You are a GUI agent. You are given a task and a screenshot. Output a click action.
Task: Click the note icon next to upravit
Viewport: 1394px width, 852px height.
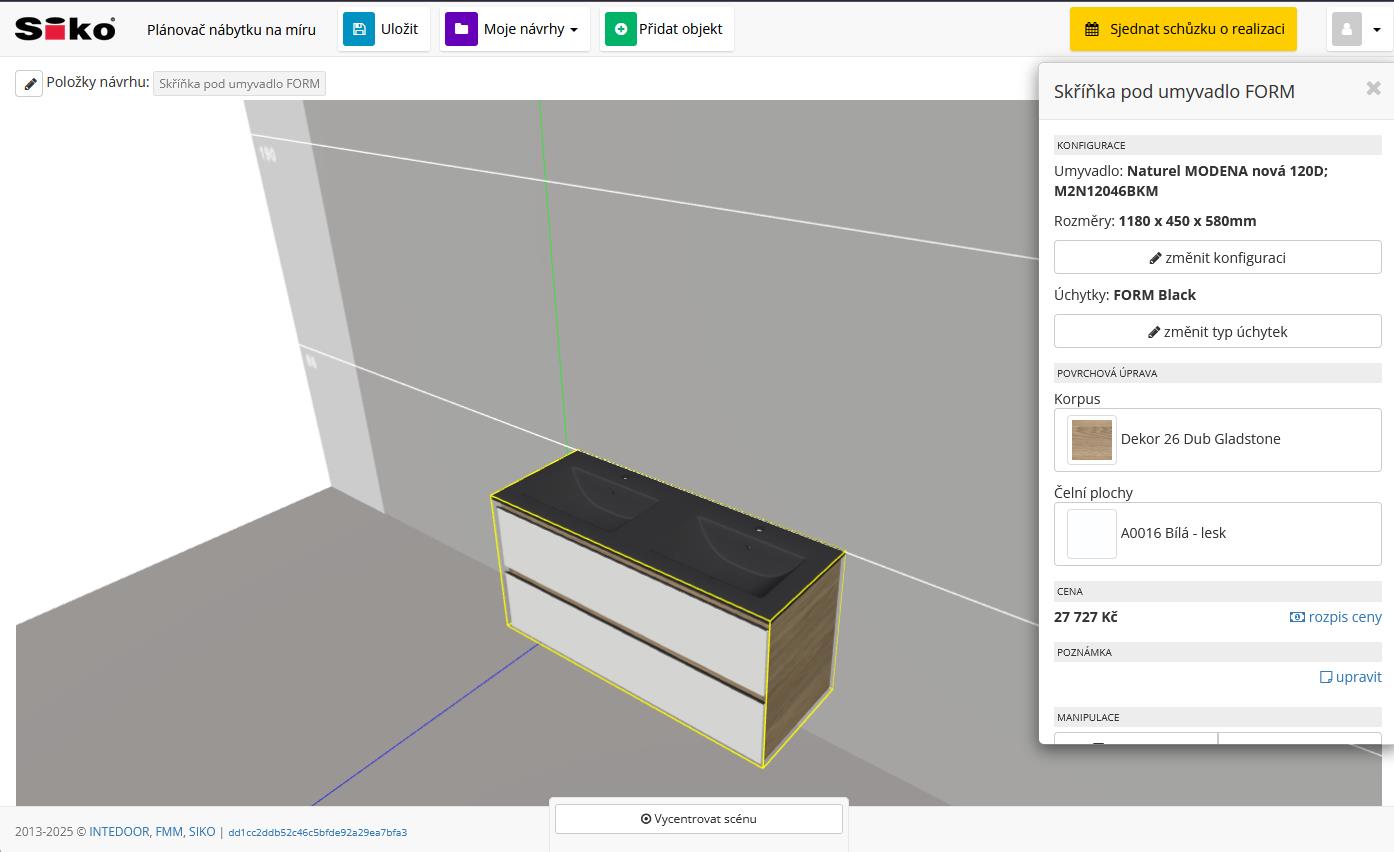1326,677
